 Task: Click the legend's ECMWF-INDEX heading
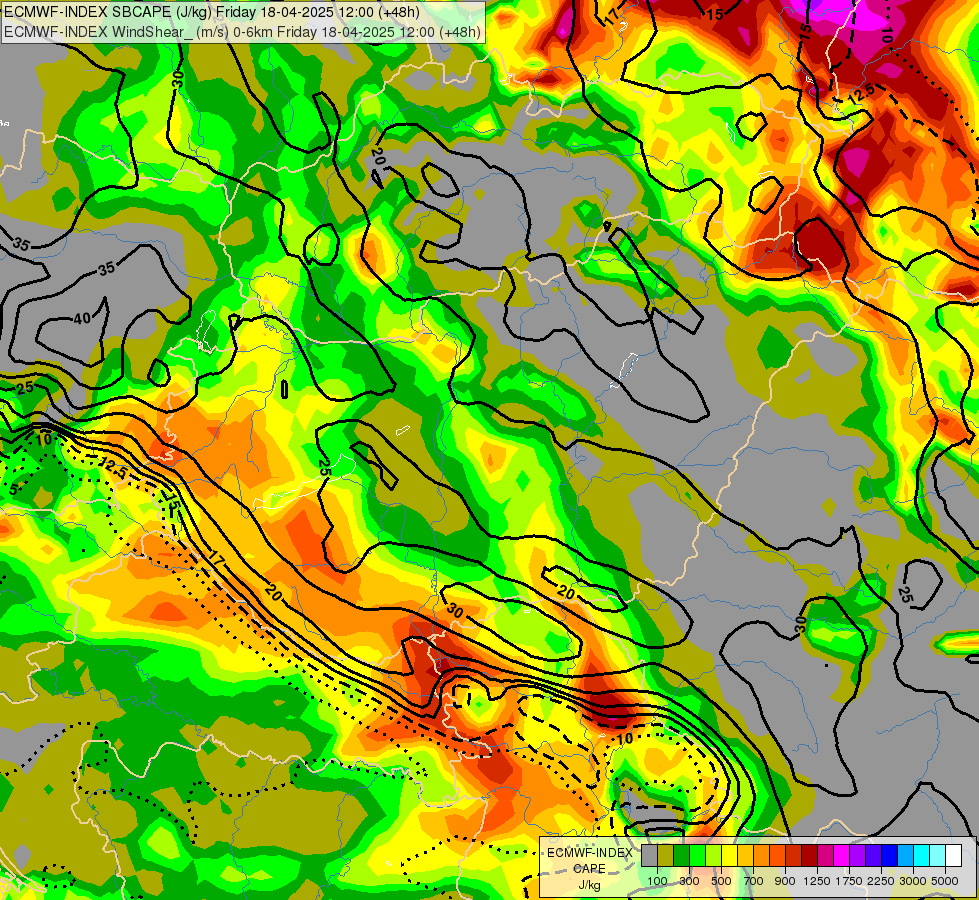point(589,853)
